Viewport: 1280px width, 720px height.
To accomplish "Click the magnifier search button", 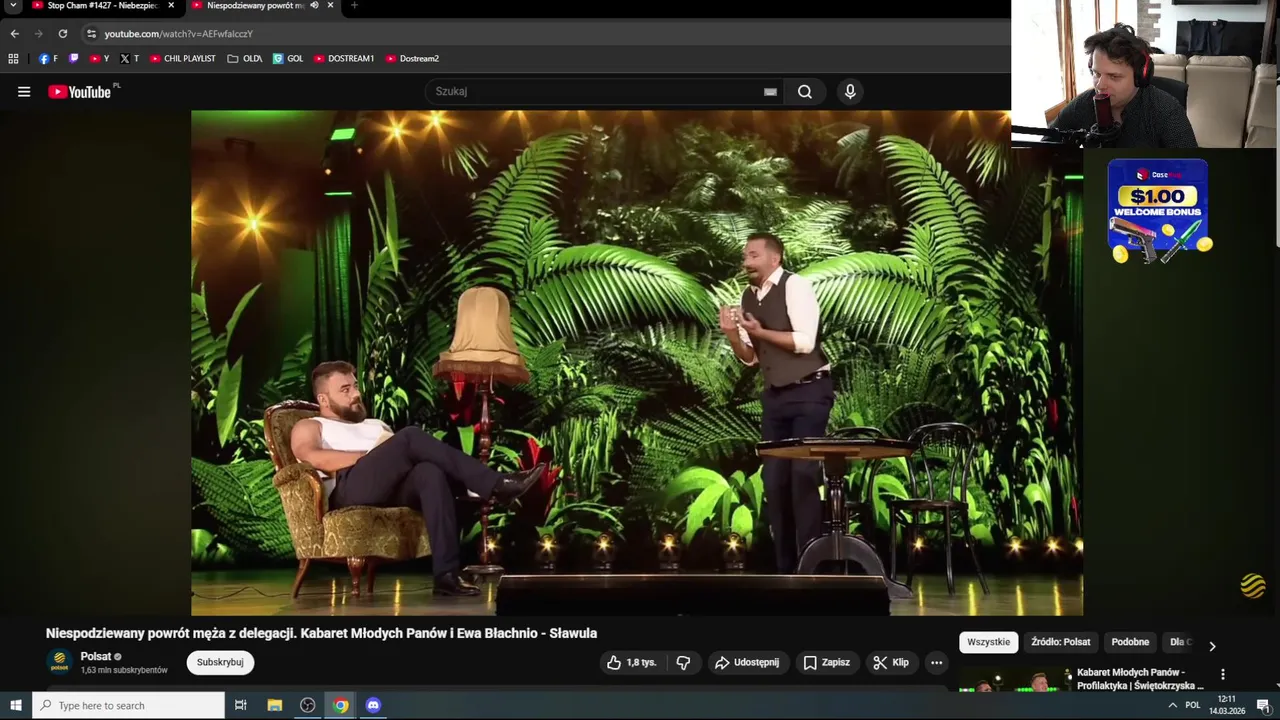I will (805, 92).
